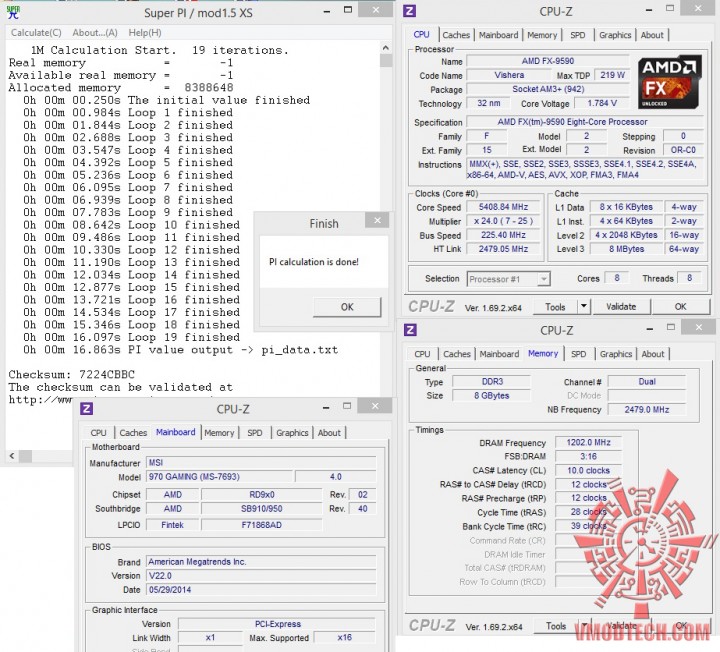Click the Max TDP 219 W value

point(612,74)
